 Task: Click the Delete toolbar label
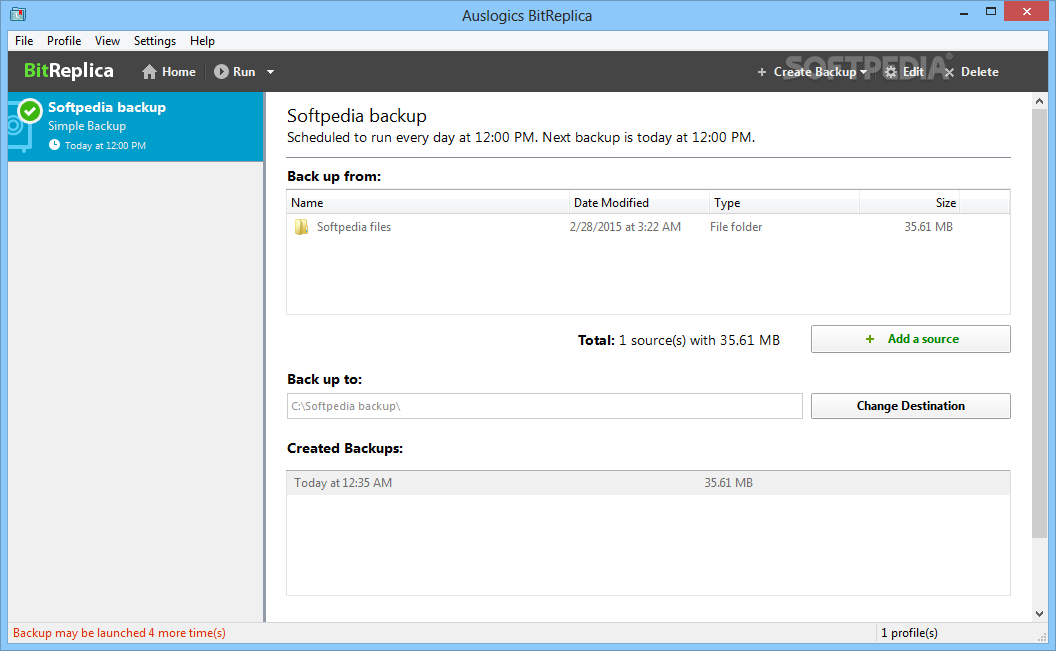click(979, 72)
